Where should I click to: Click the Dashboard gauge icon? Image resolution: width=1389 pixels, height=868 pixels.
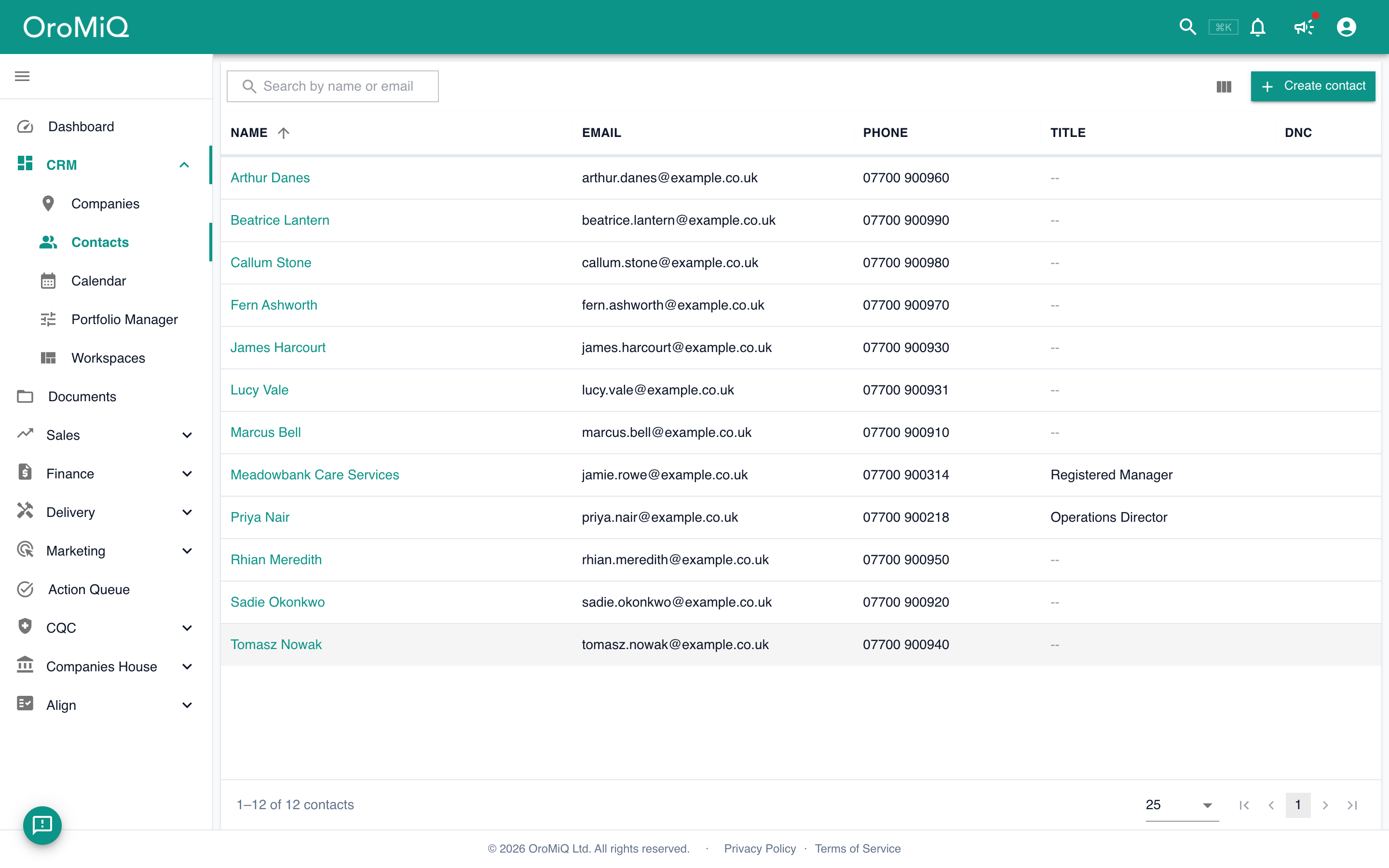25,126
